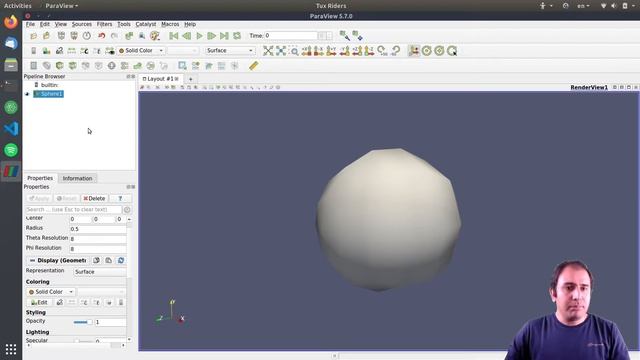Open Coloring Solid Color dropdown in Properties
Screen dimensions: 640x360
(51, 292)
